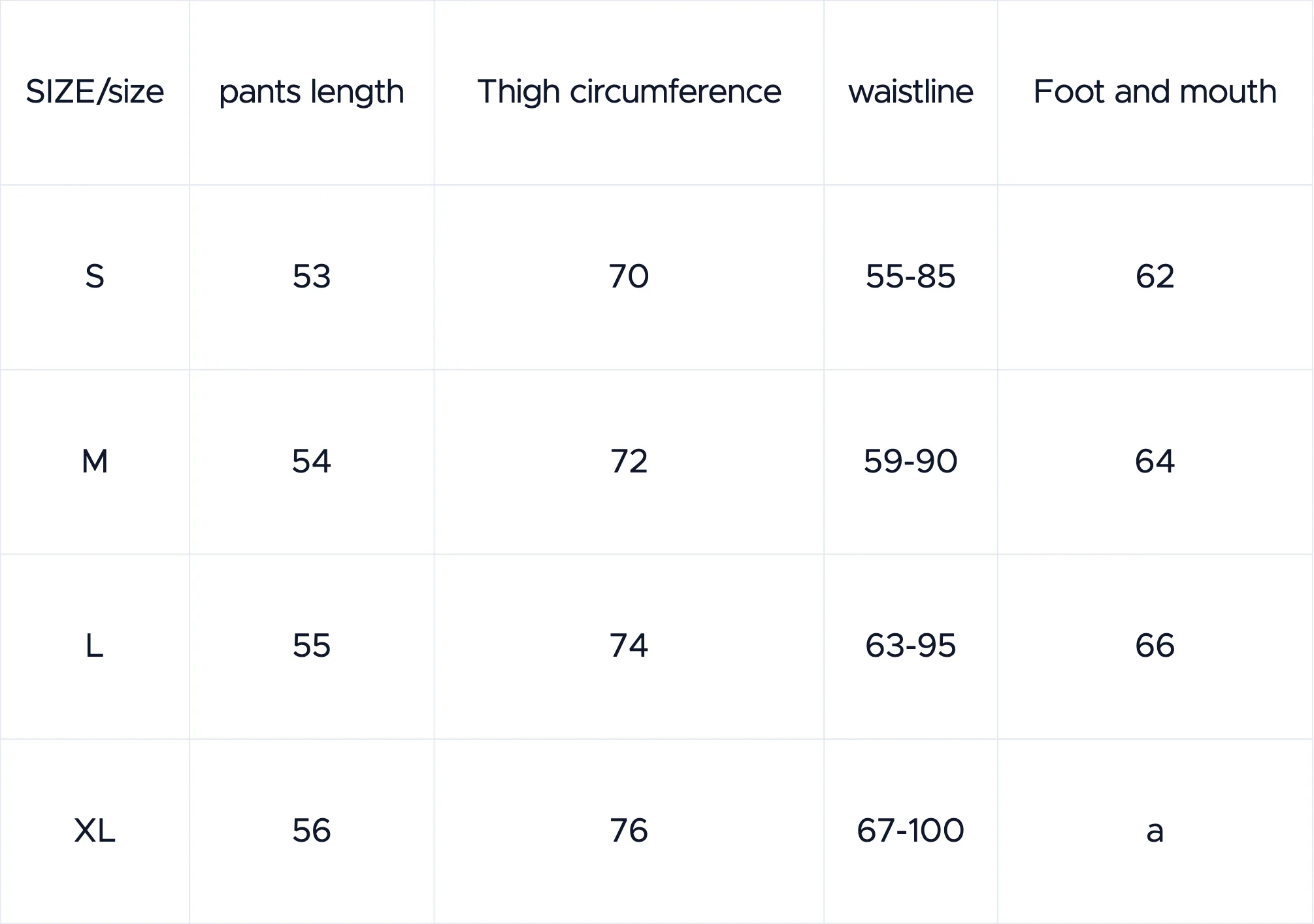Click the L size row label

pyautogui.click(x=95, y=646)
